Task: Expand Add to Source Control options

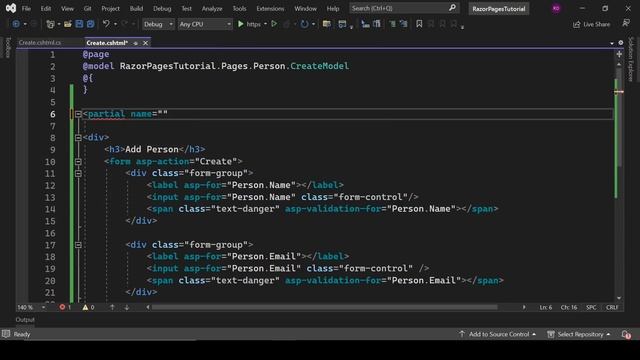Action: point(534,334)
